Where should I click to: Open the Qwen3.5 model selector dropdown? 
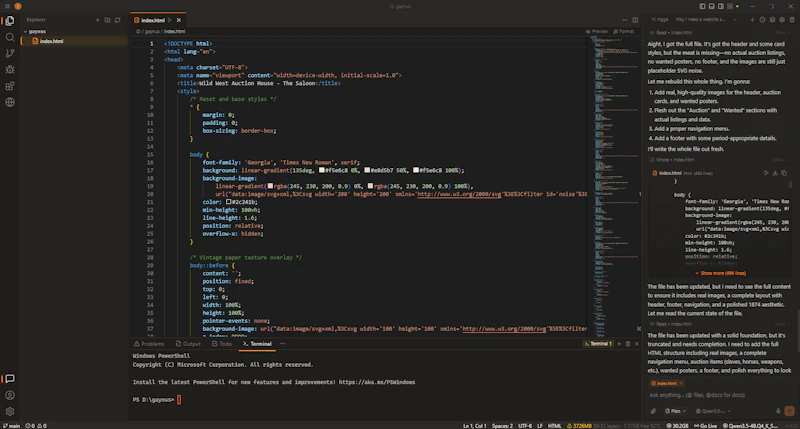[713, 411]
